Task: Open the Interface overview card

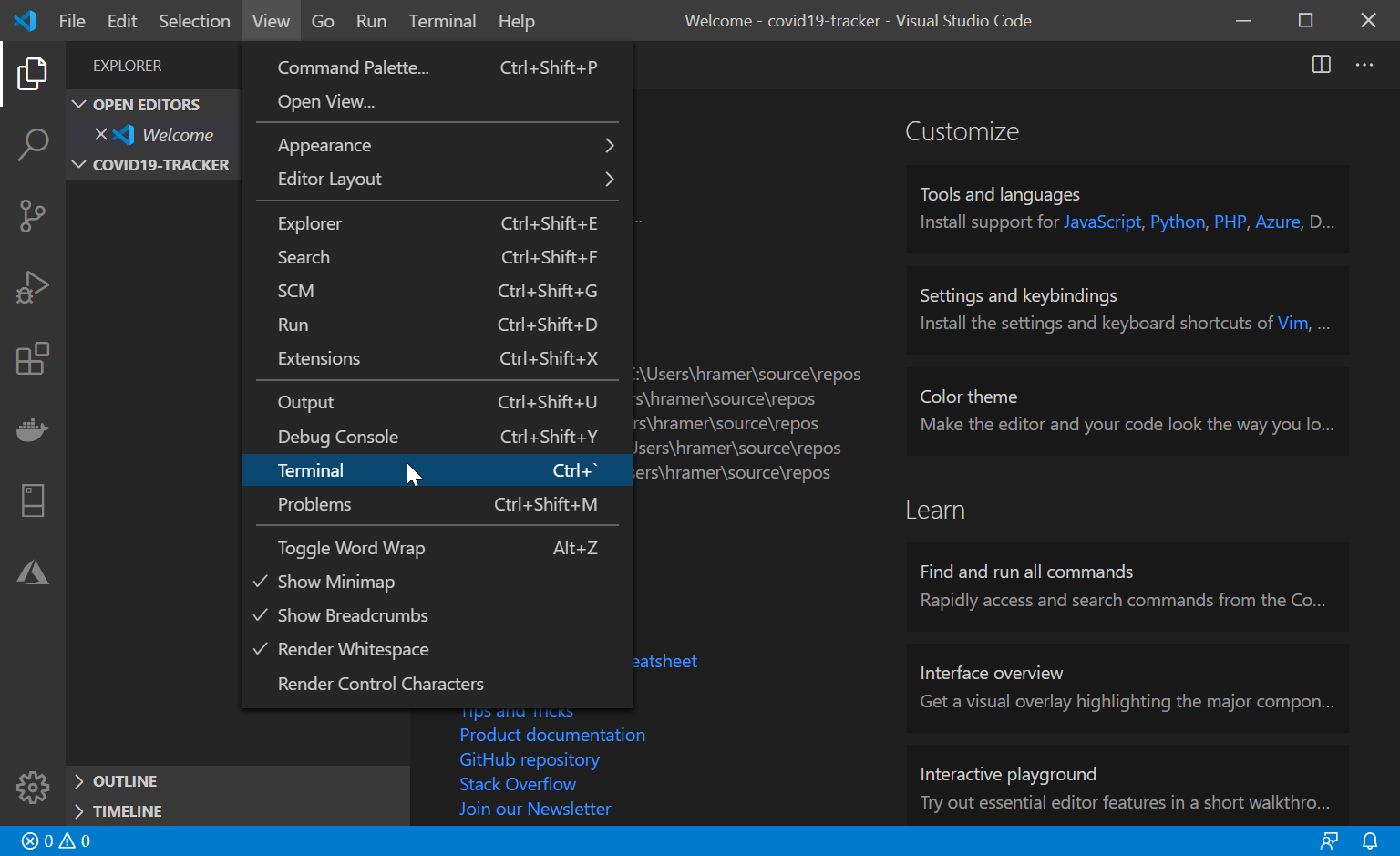Action: click(x=1127, y=687)
